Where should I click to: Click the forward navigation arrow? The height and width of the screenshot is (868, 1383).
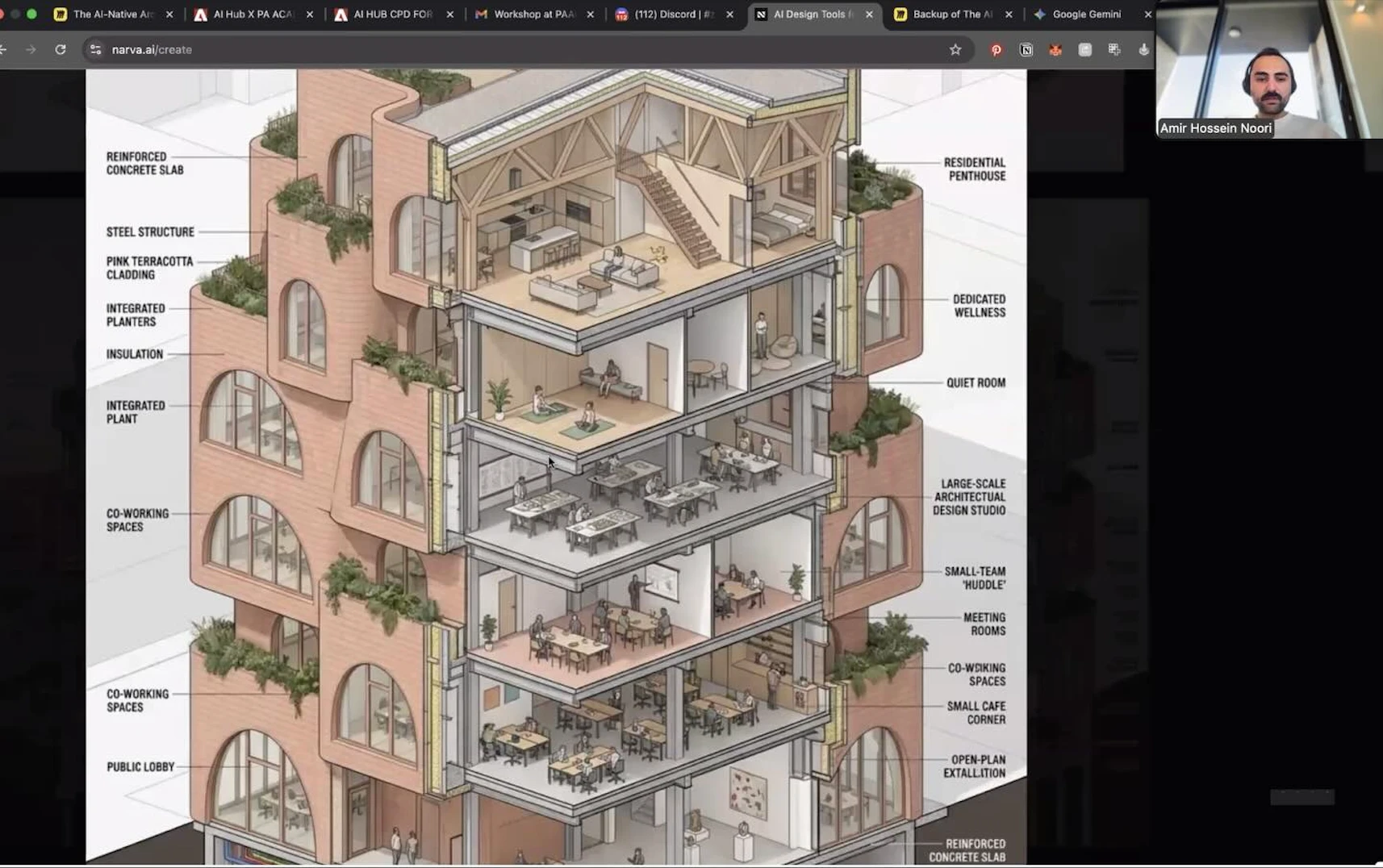(31, 49)
